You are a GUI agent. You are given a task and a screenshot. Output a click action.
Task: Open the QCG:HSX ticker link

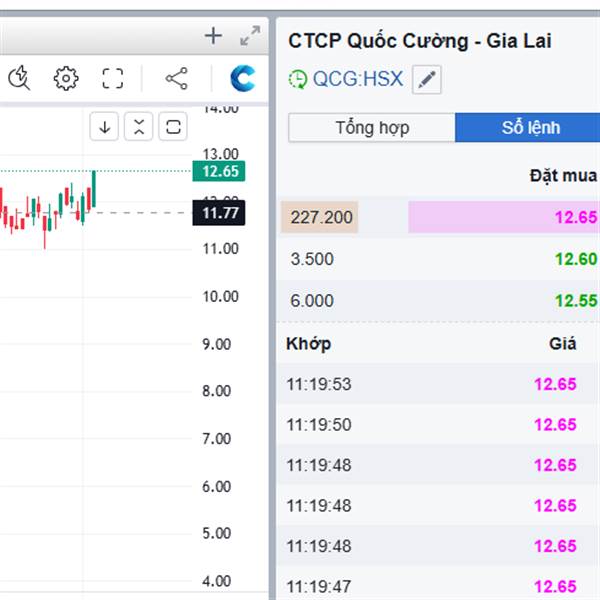click(358, 79)
